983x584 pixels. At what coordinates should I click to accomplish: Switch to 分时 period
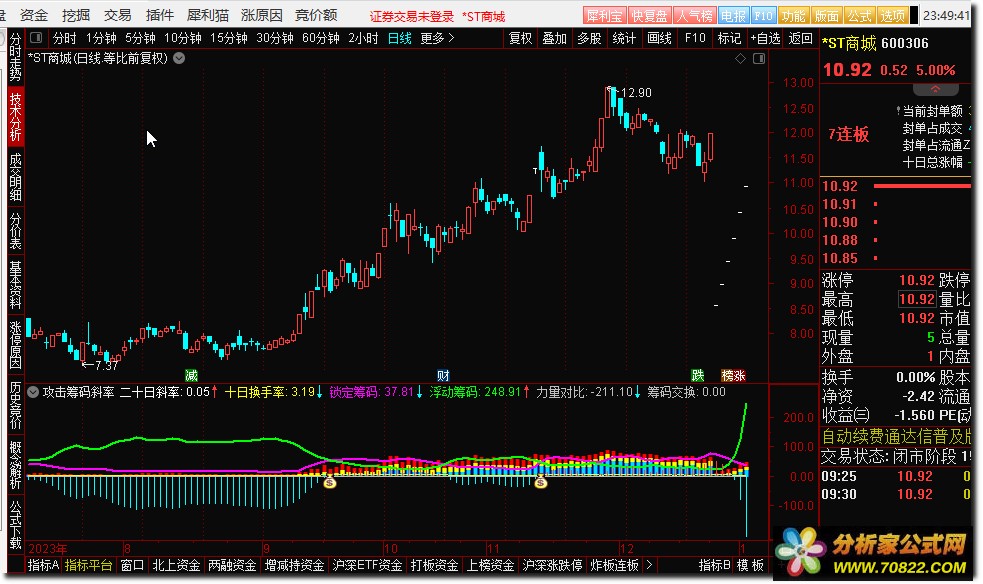point(65,38)
